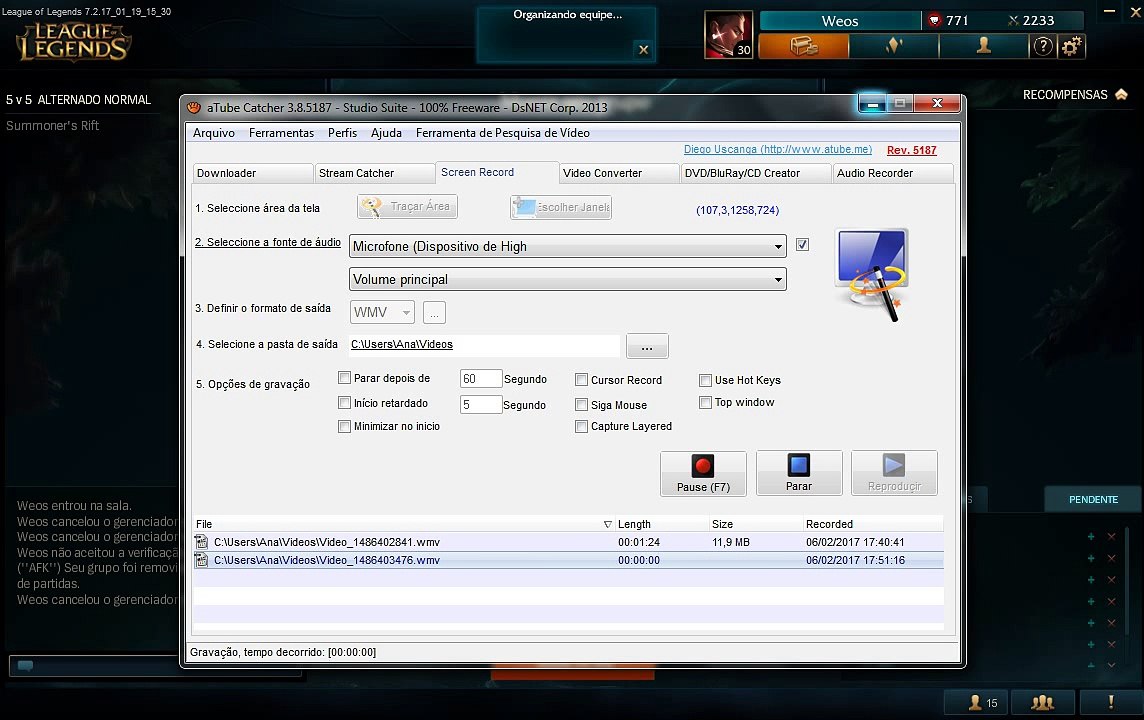Select the Video_1486402841.wmv file row

pos(568,542)
